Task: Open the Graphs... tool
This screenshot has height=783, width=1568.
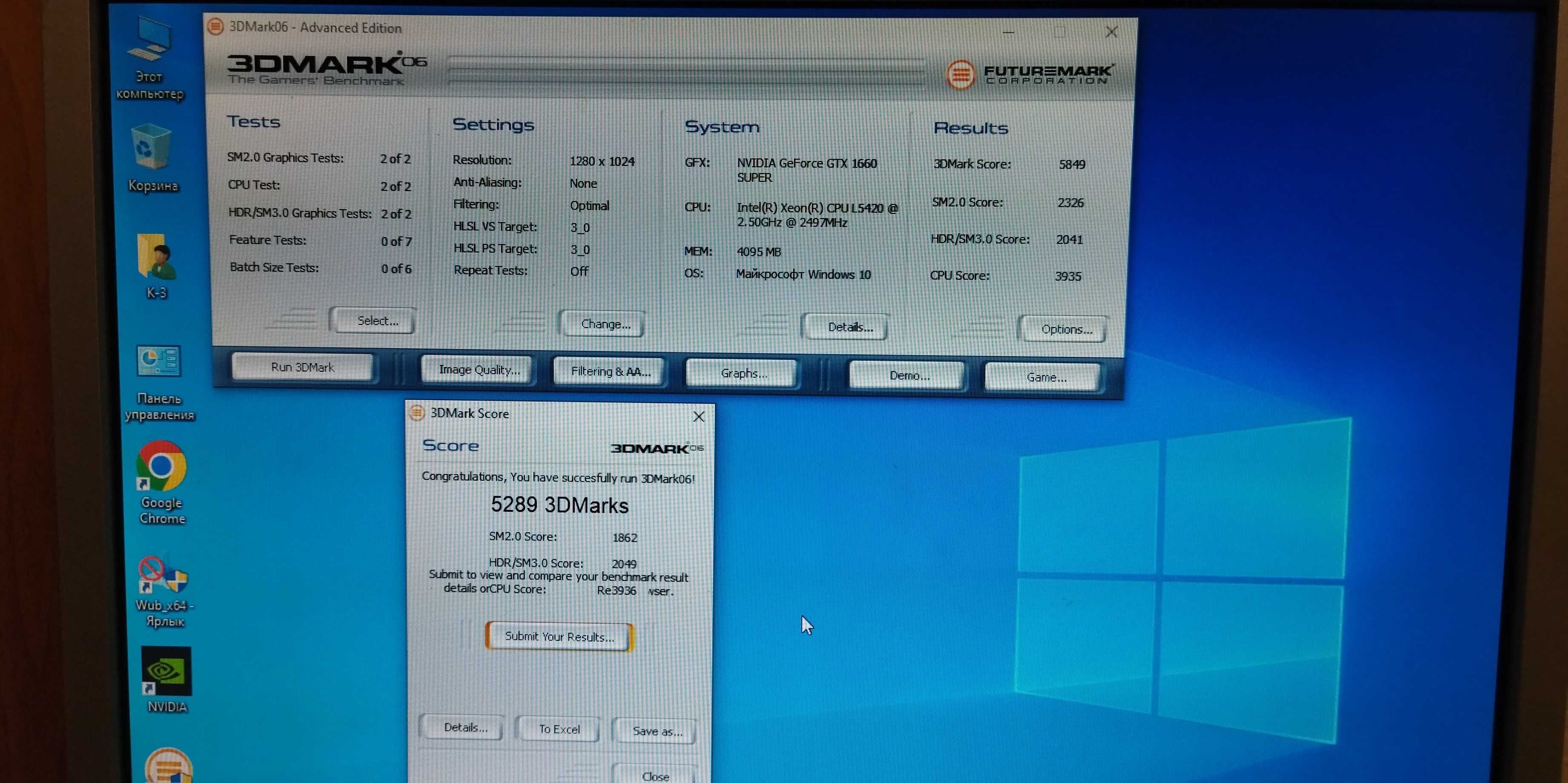Action: tap(741, 373)
